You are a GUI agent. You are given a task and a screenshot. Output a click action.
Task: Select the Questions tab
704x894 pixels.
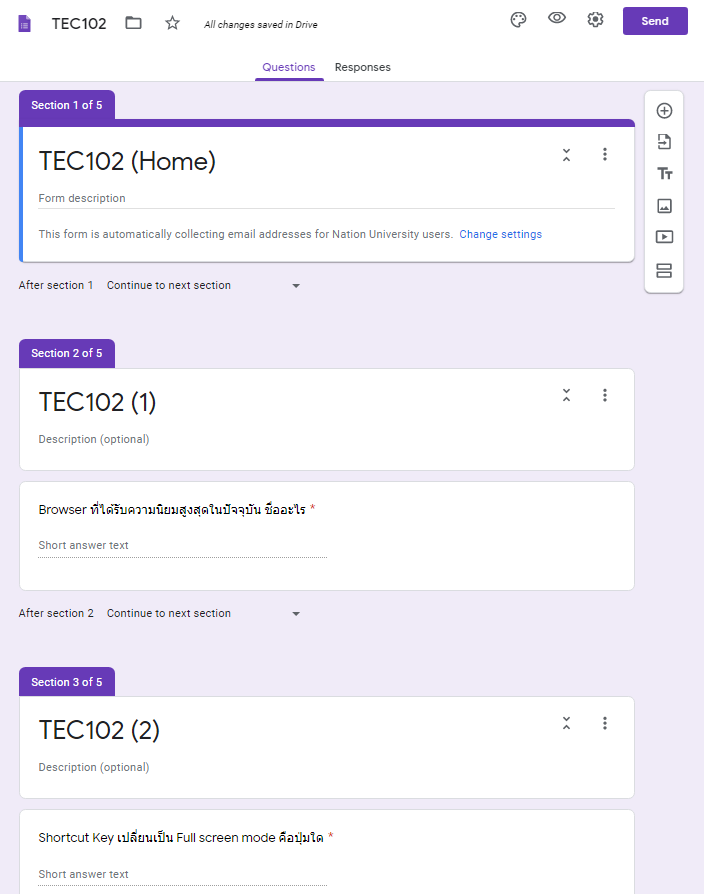(288, 68)
